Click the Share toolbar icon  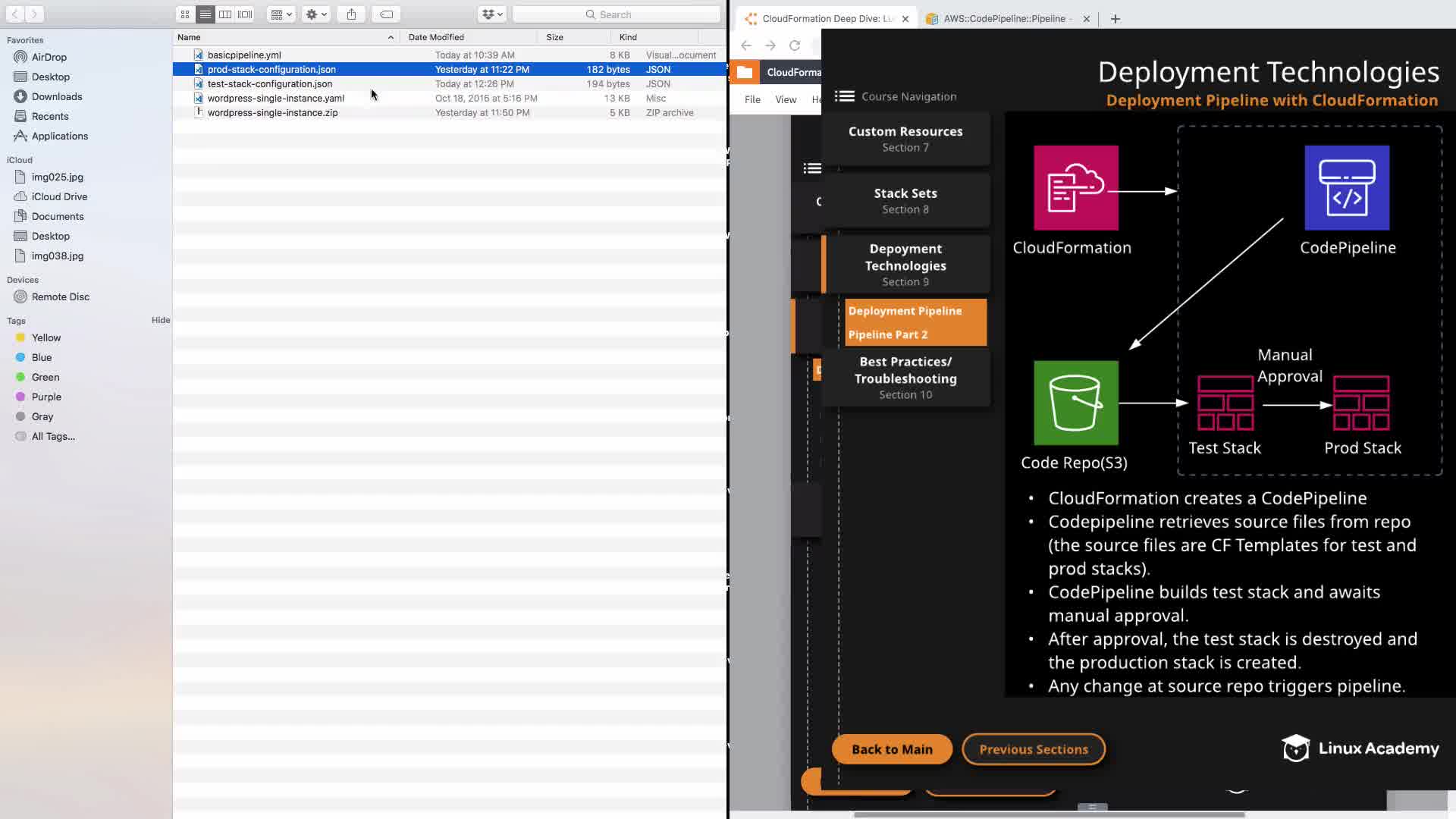(x=351, y=14)
